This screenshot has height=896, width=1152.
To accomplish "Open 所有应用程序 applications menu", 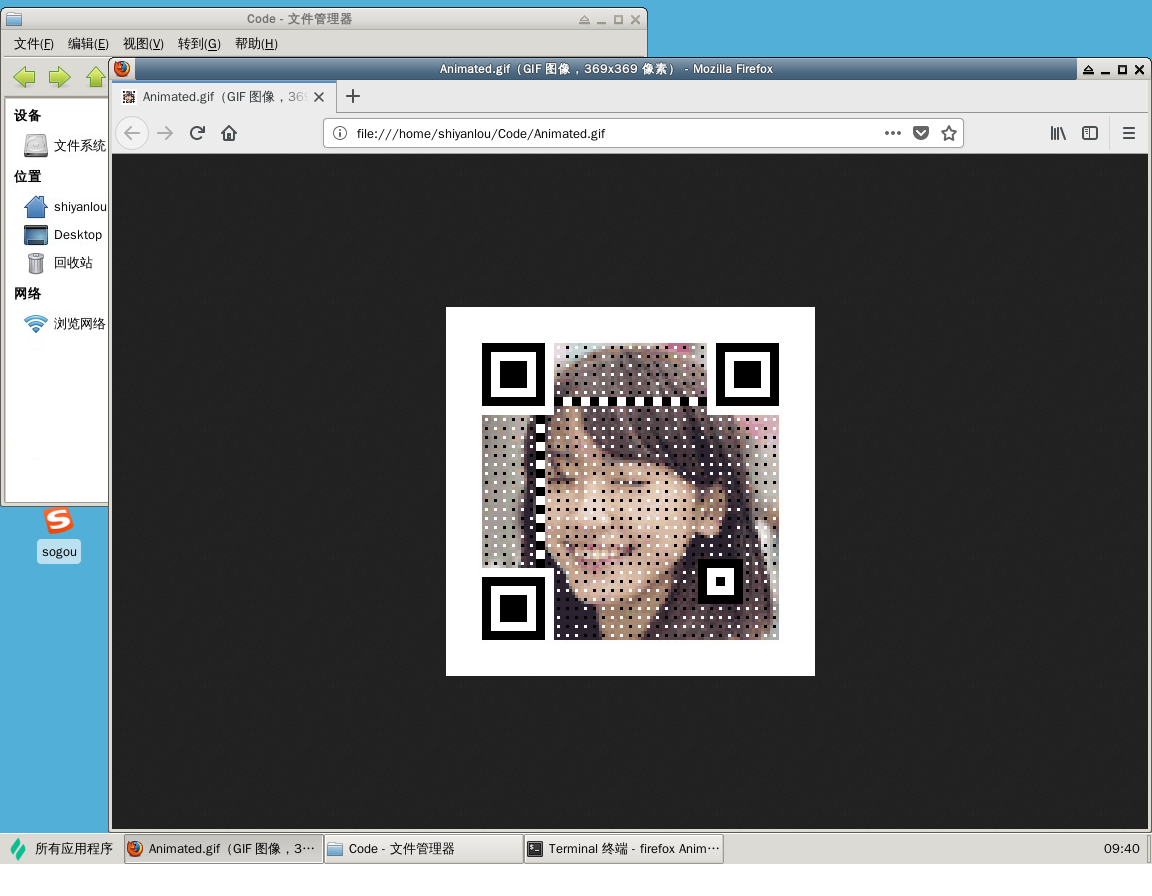I will click(62, 849).
